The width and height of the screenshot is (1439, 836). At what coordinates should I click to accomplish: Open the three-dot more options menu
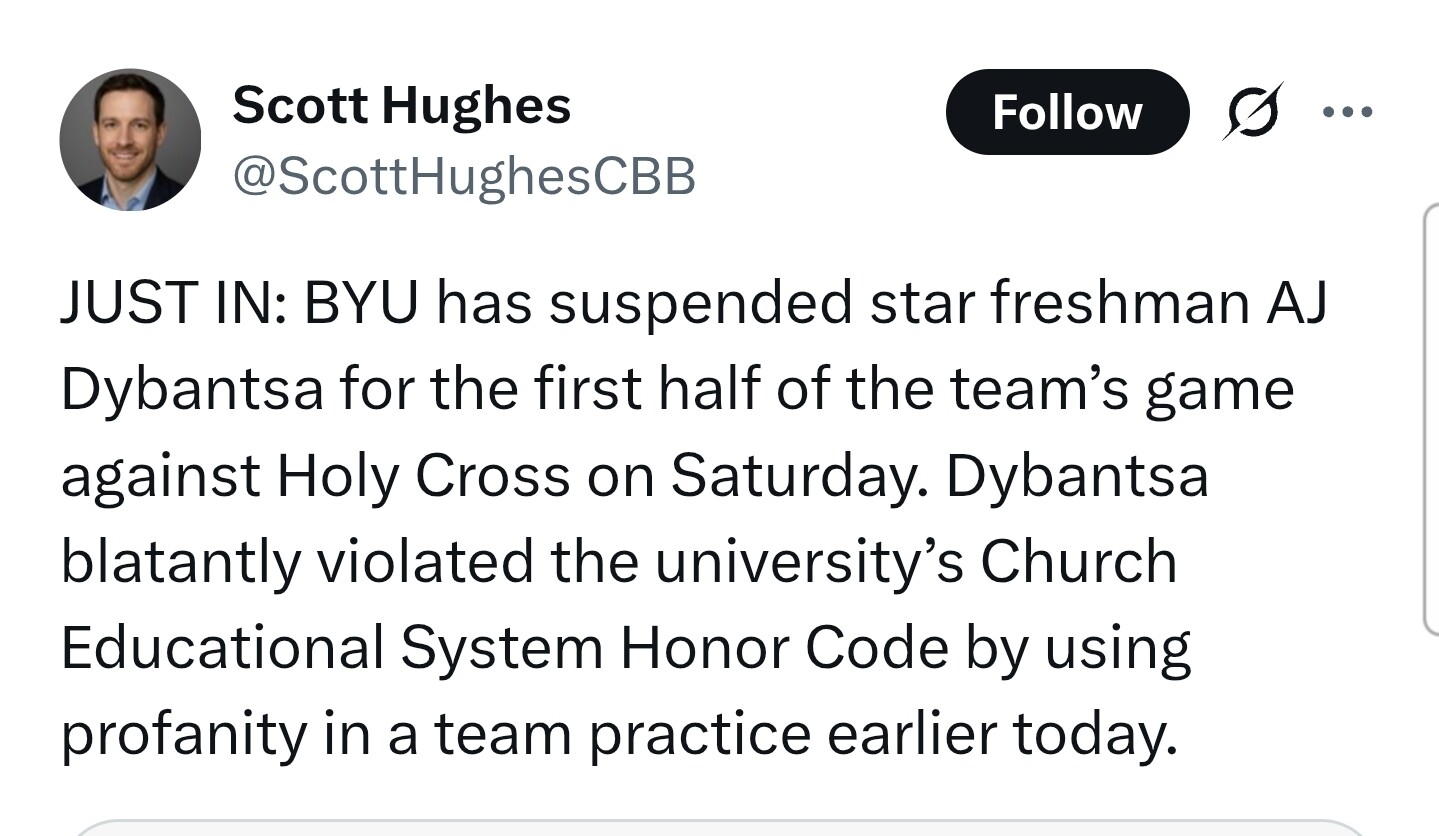[1347, 111]
